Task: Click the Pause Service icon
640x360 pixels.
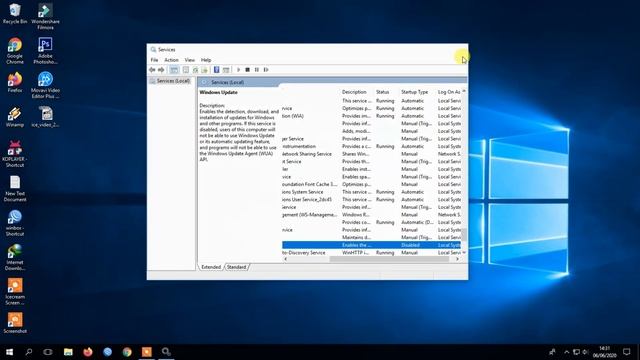Action: (x=257, y=70)
